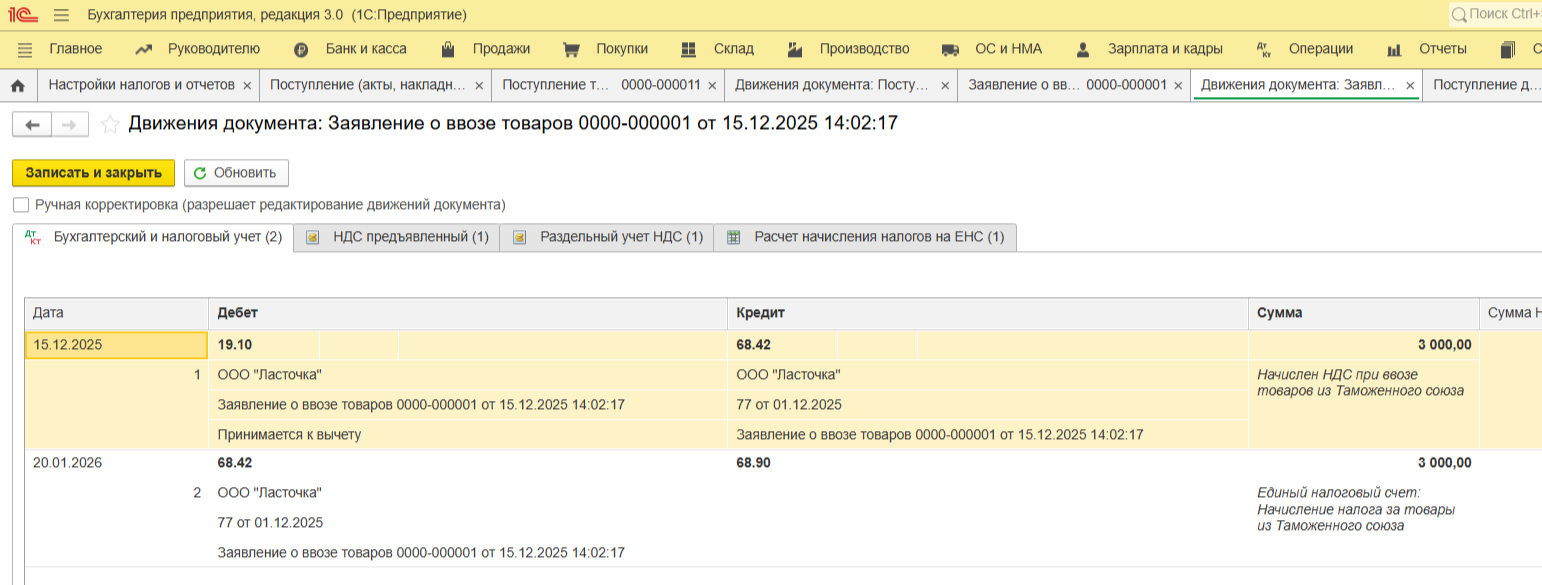Switch to НДС предъявленный tab
The image size is (1542, 585).
(397, 238)
